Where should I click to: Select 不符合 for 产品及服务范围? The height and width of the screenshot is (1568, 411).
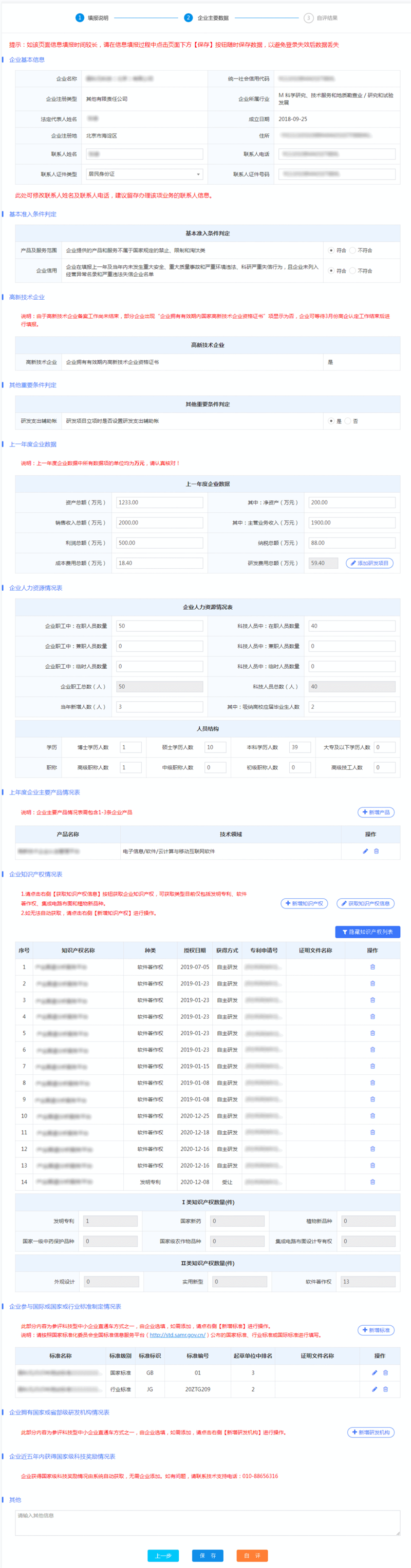click(x=352, y=250)
